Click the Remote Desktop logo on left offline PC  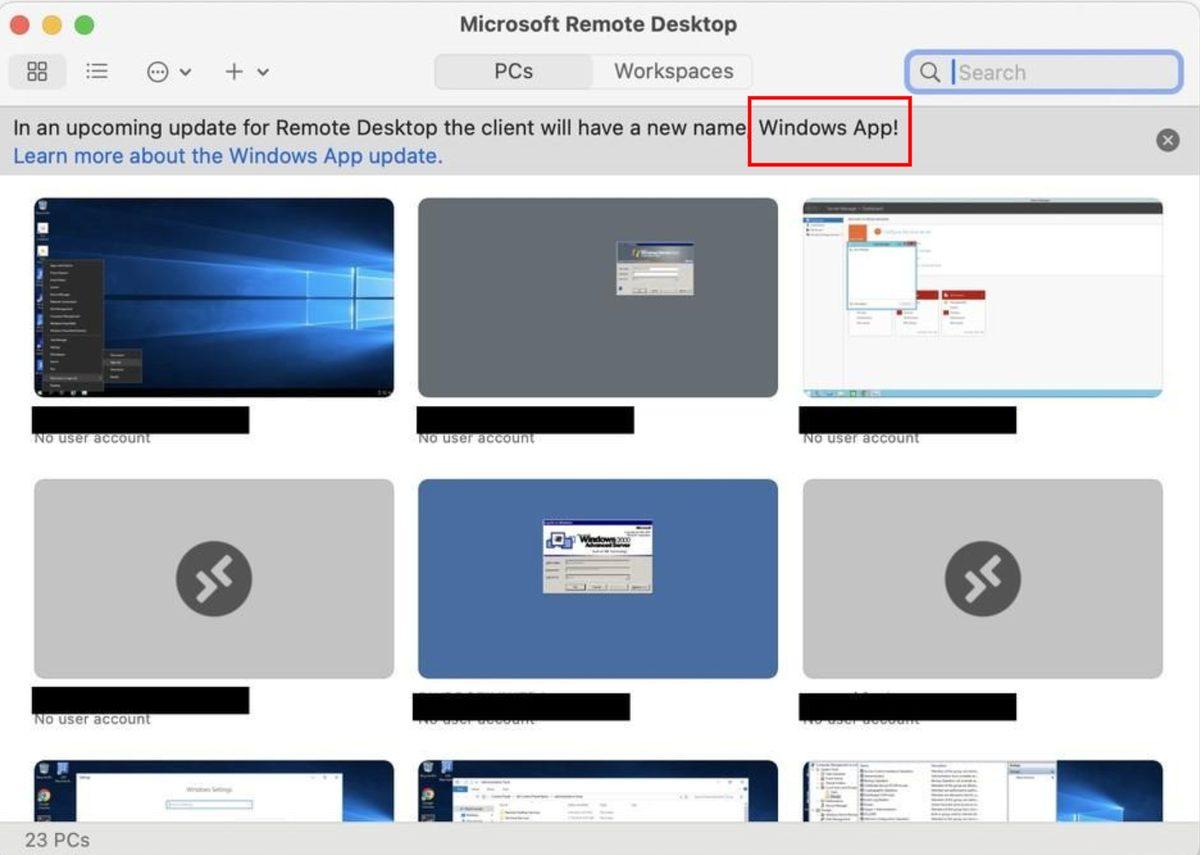pos(213,578)
